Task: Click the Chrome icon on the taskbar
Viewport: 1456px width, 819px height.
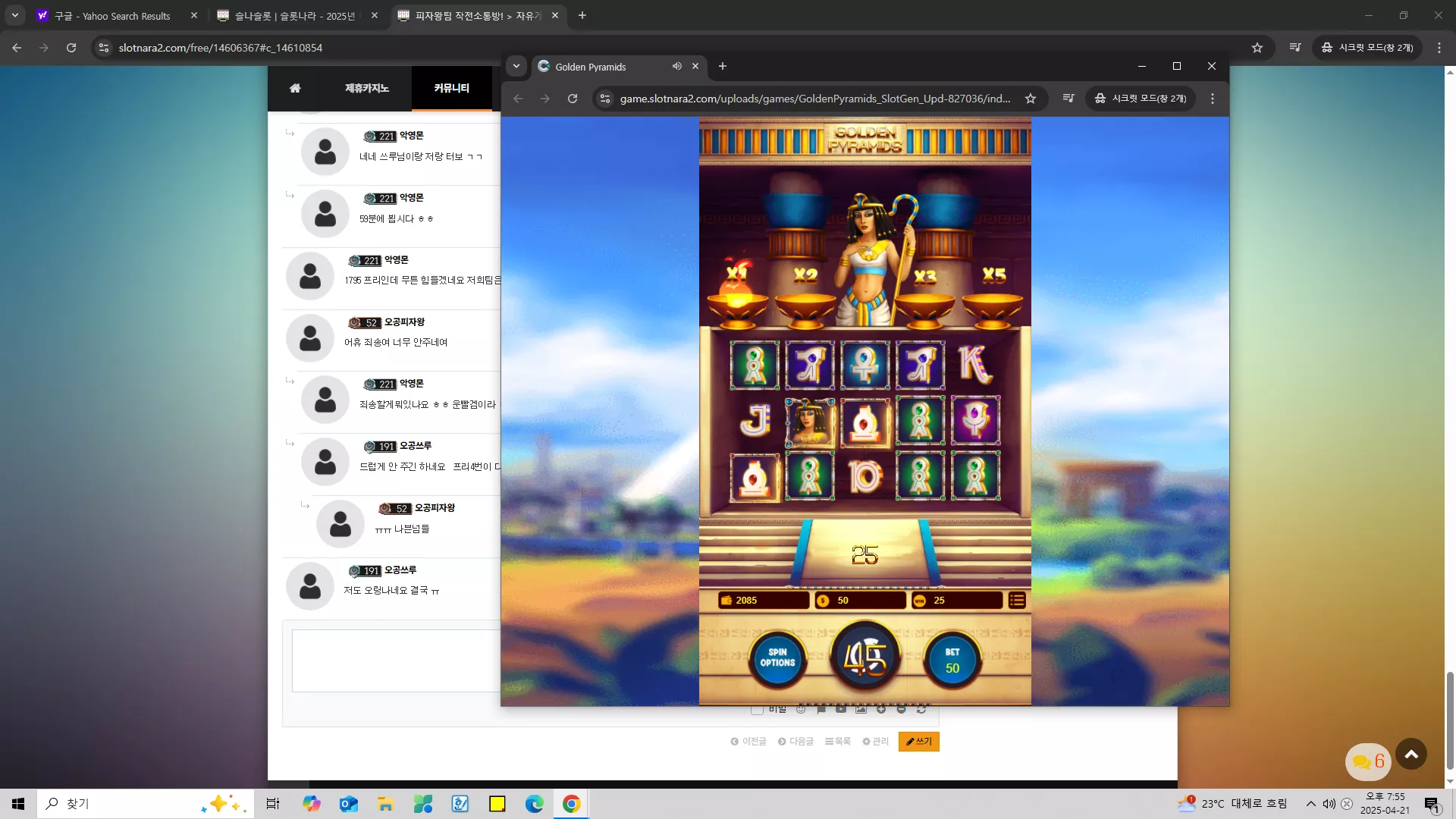Action: tap(572, 804)
